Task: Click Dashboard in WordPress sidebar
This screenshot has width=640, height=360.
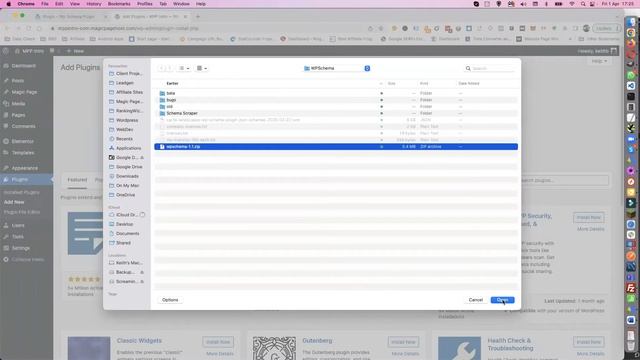Action: coord(23,66)
